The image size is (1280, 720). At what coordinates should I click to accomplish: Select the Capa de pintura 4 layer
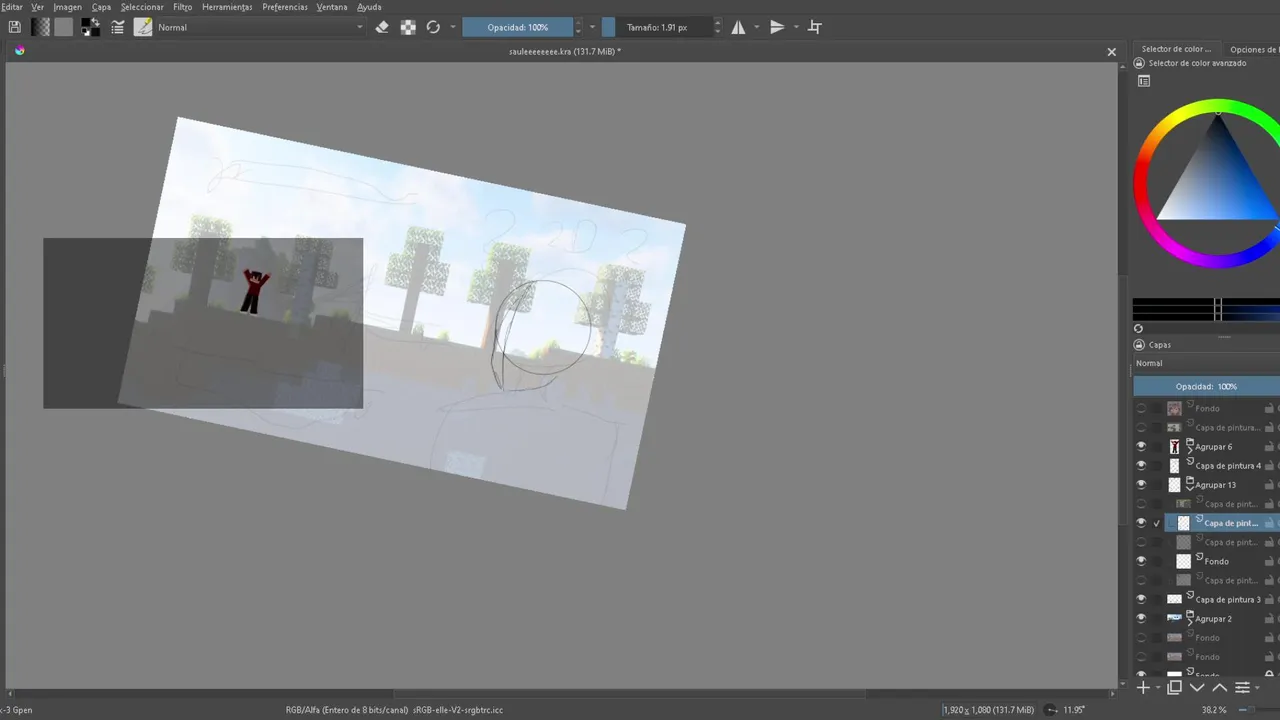pyautogui.click(x=1228, y=466)
